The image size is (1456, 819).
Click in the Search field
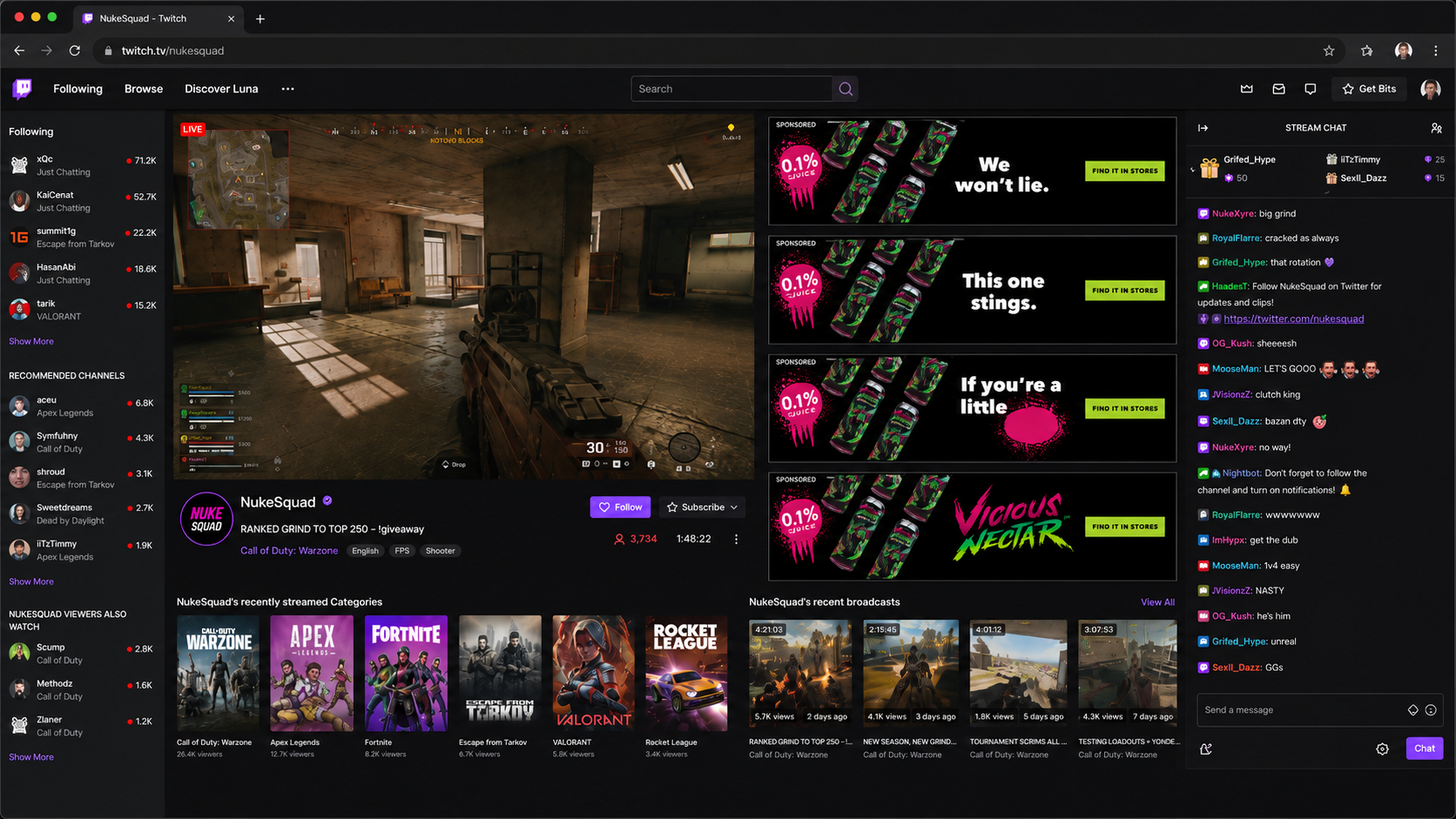click(731, 89)
